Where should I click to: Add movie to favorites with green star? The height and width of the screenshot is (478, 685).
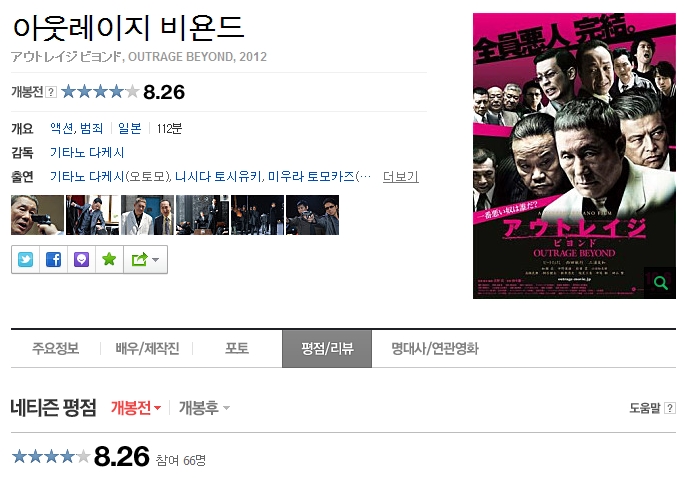pyautogui.click(x=109, y=260)
